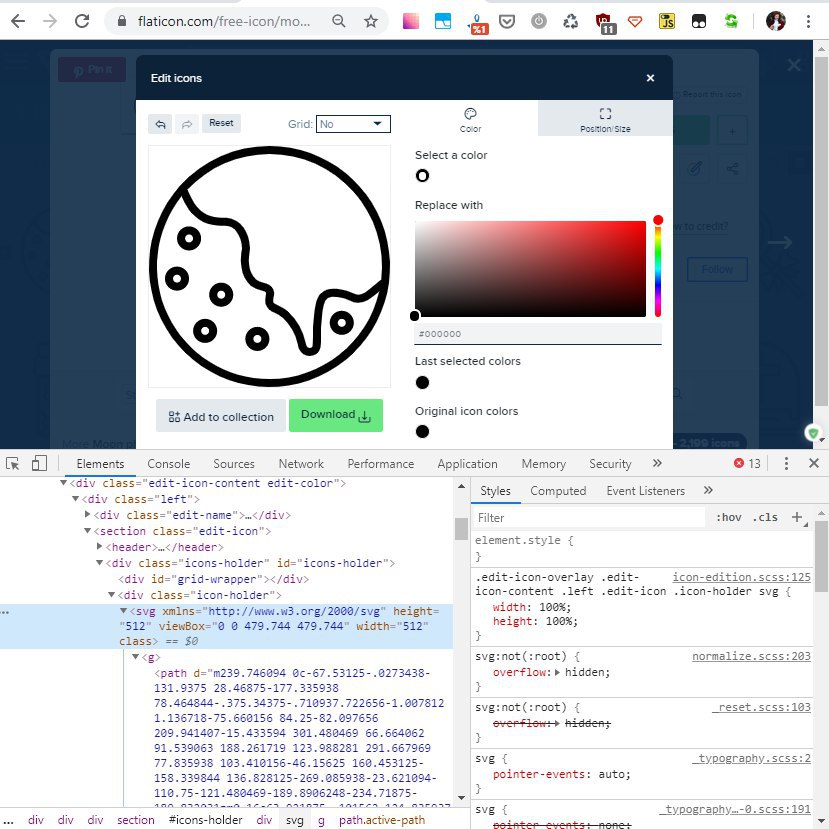The height and width of the screenshot is (829, 829).
Task: Open the Performance panel tab
Action: click(381, 464)
